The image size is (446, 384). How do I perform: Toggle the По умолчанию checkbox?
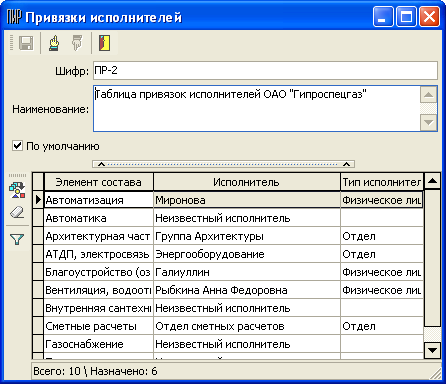pyautogui.click(x=17, y=146)
